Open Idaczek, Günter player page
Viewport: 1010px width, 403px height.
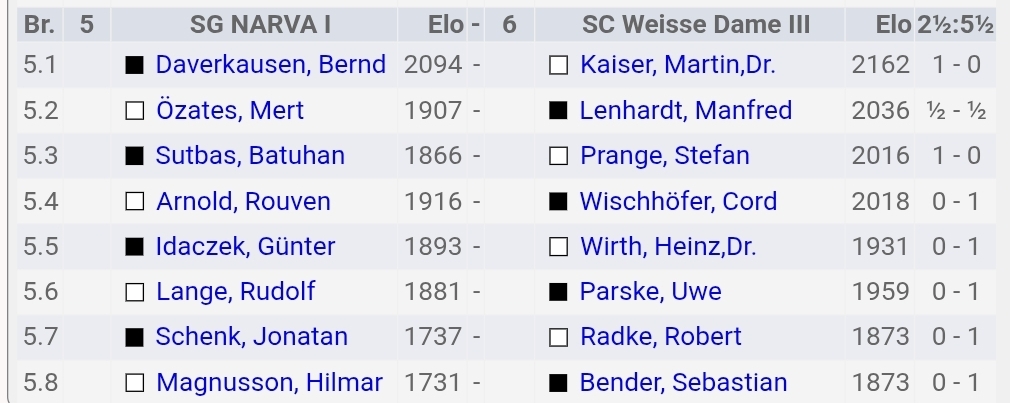(245, 246)
